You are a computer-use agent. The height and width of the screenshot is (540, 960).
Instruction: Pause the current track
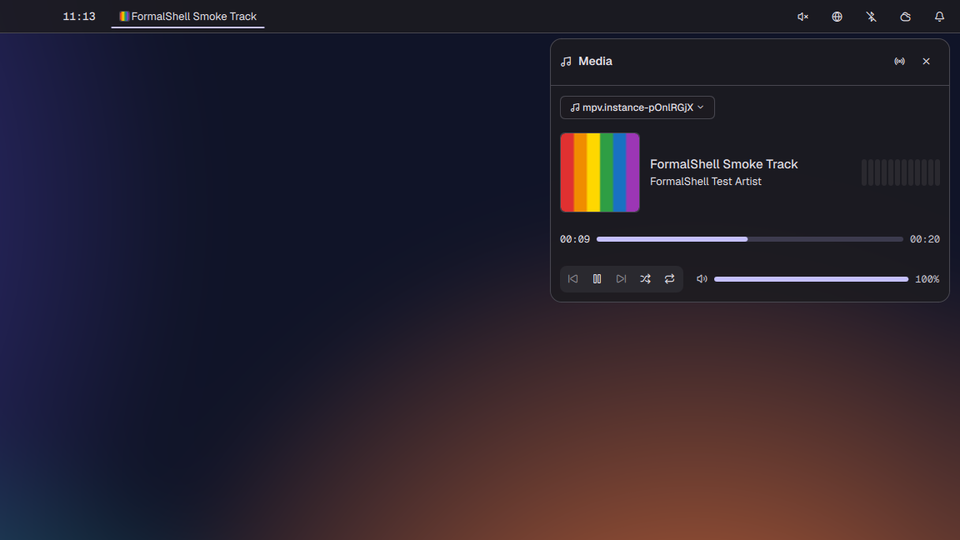[x=597, y=279]
